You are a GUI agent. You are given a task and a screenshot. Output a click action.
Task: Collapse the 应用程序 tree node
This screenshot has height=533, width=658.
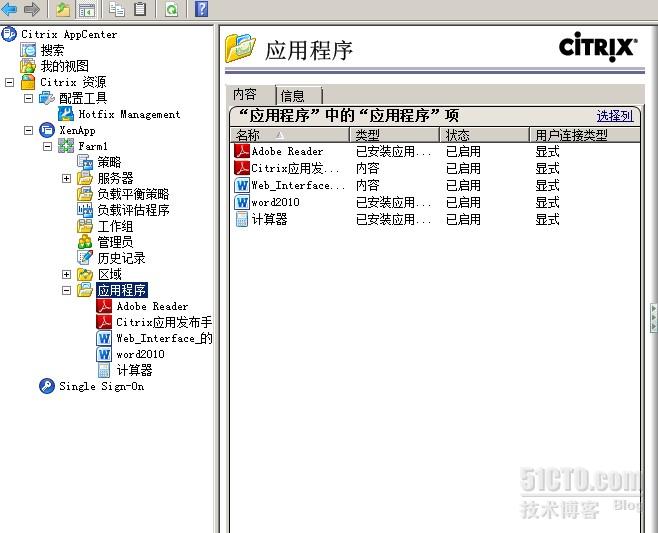(66, 290)
